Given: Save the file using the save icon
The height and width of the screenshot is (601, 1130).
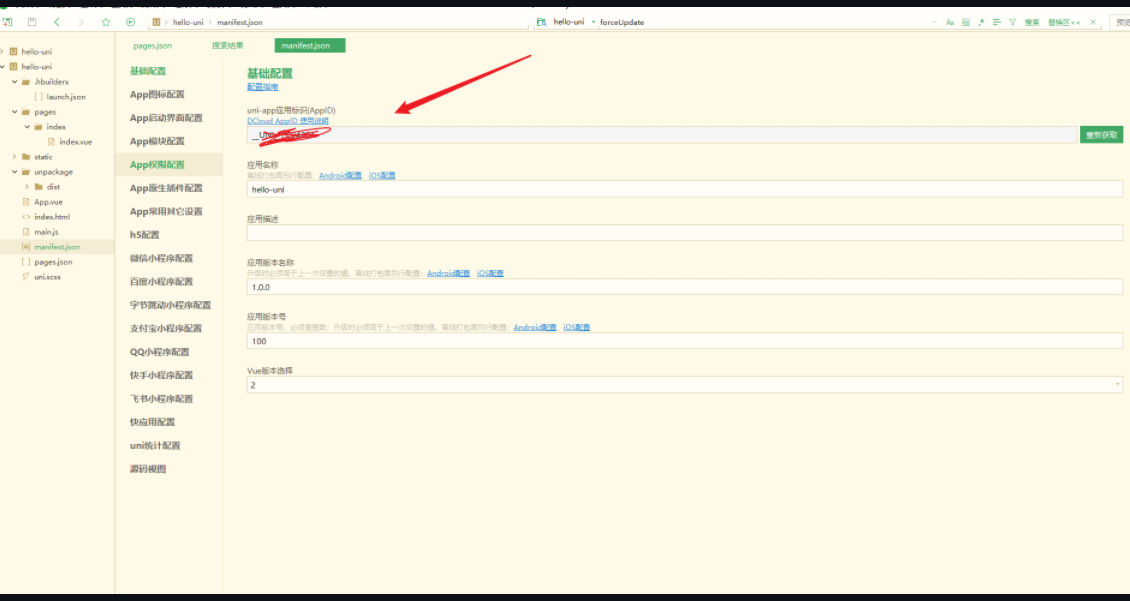Looking at the screenshot, I should [33, 21].
